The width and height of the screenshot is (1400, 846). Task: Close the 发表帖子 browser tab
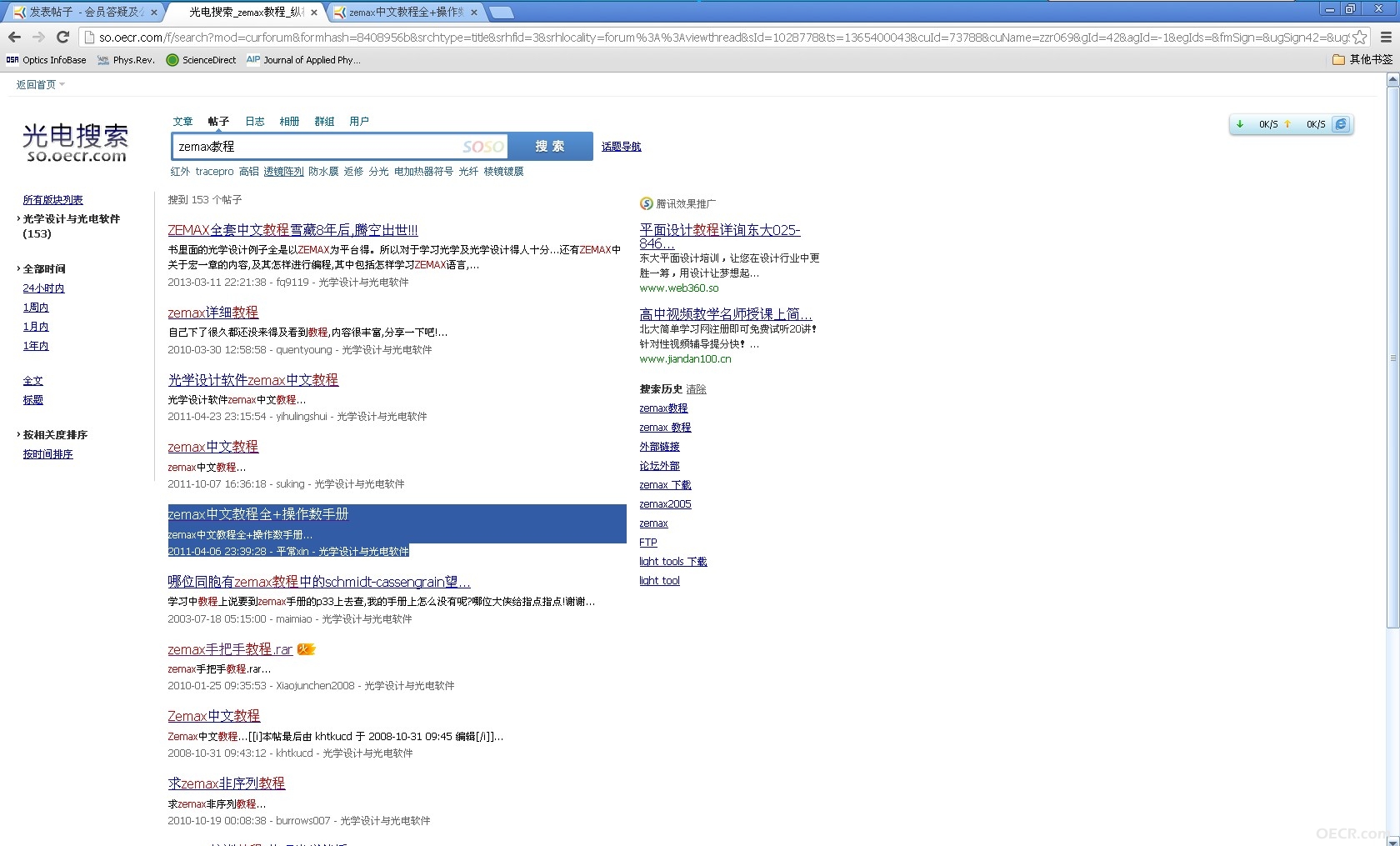click(x=153, y=13)
